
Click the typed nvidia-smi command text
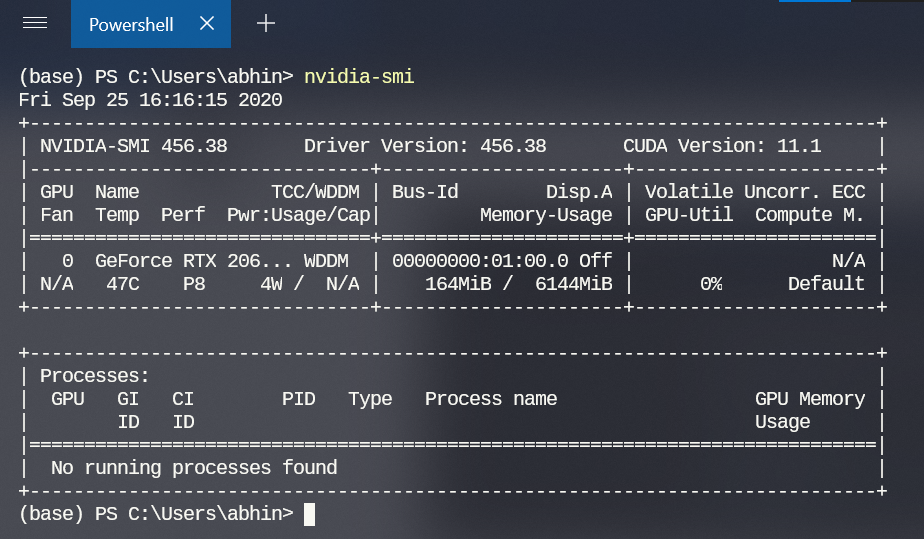click(359, 77)
